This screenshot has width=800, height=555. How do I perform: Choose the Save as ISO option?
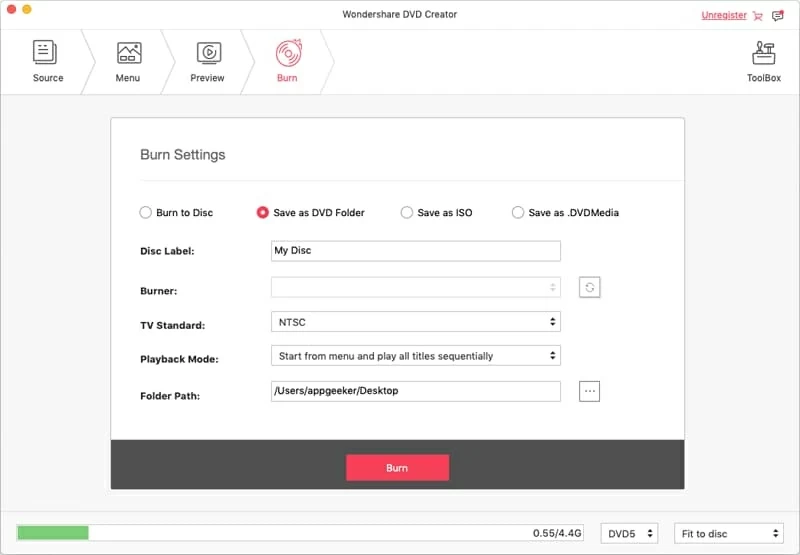click(407, 212)
